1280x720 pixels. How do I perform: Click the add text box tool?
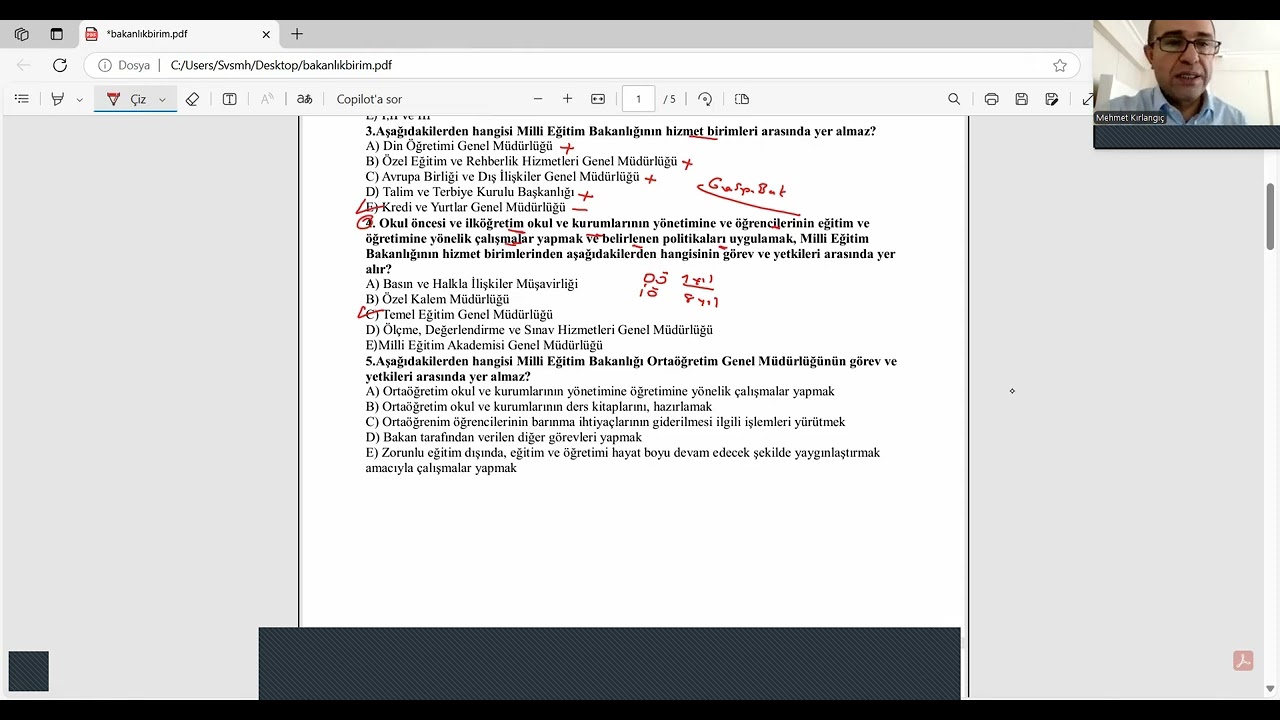pos(229,99)
